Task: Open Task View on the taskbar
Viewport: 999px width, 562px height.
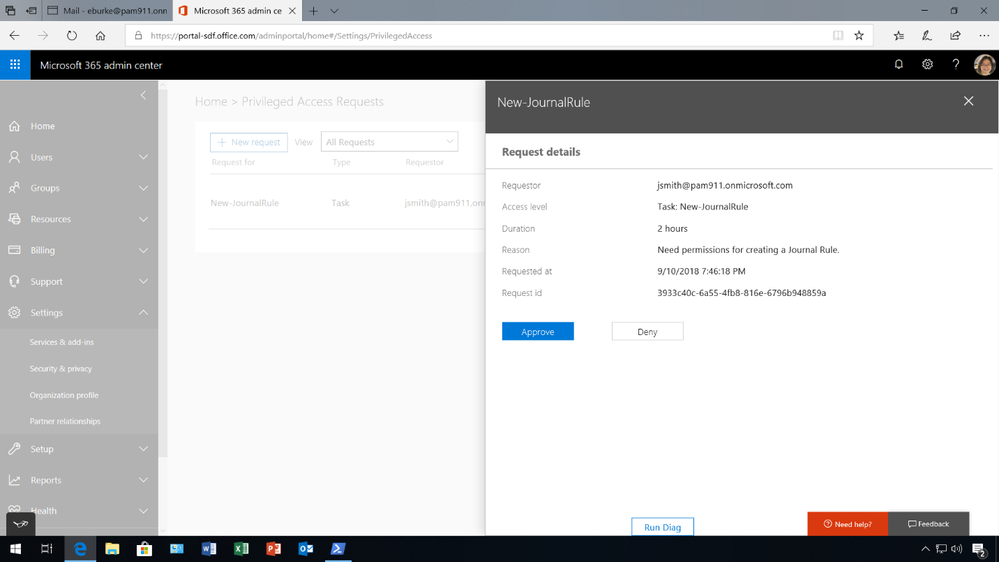Action: [47, 549]
